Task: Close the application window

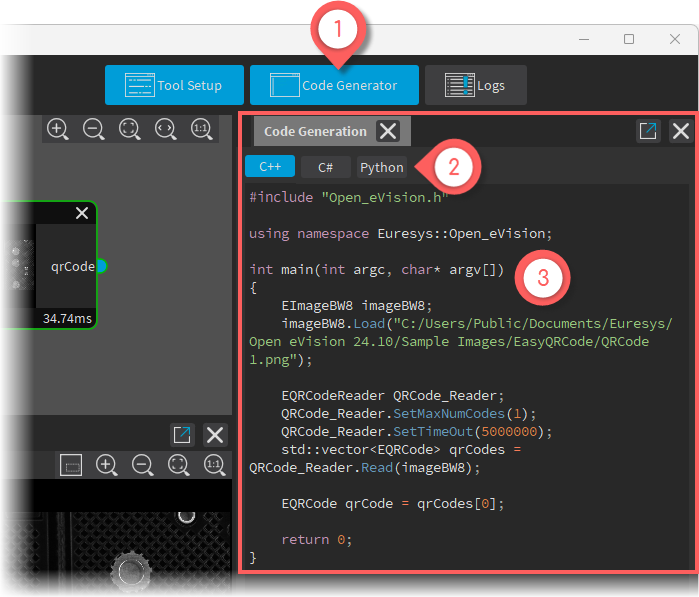Action: point(675,39)
